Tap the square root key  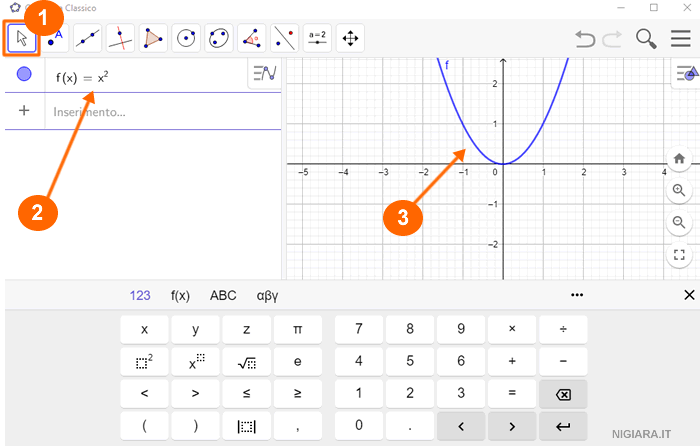click(x=246, y=362)
